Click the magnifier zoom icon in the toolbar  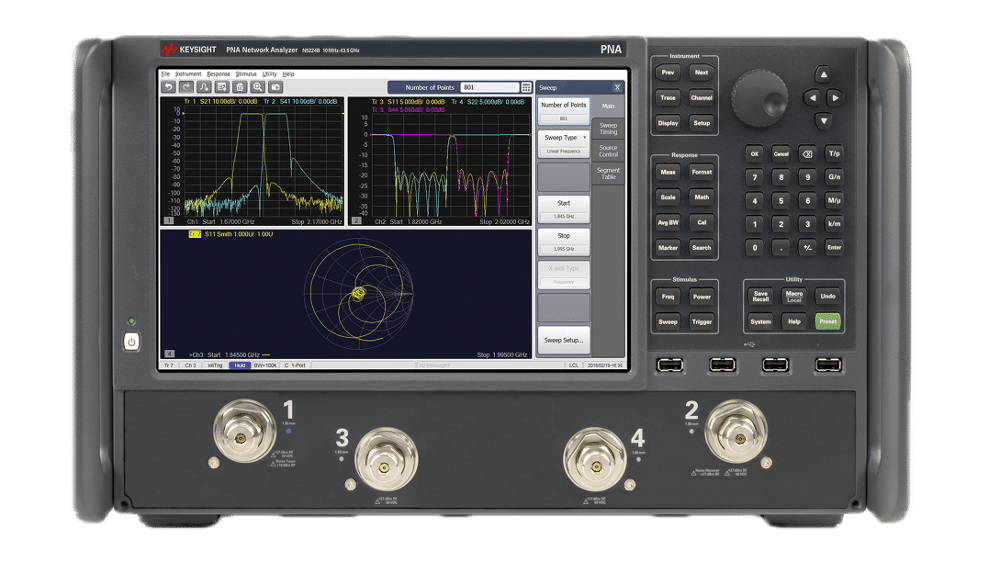[x=258, y=87]
